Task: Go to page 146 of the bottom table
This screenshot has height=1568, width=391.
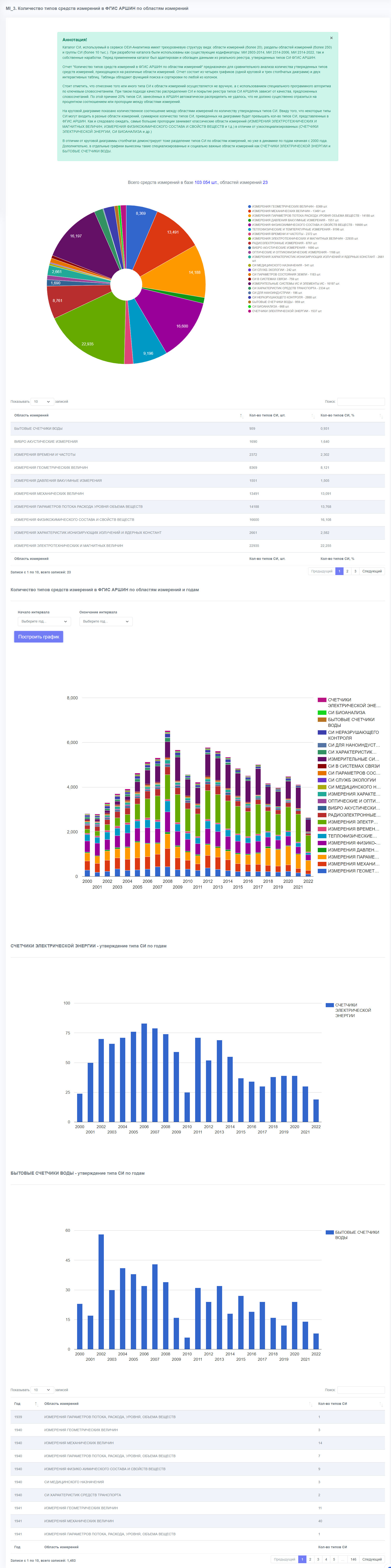Action: 353,1560
